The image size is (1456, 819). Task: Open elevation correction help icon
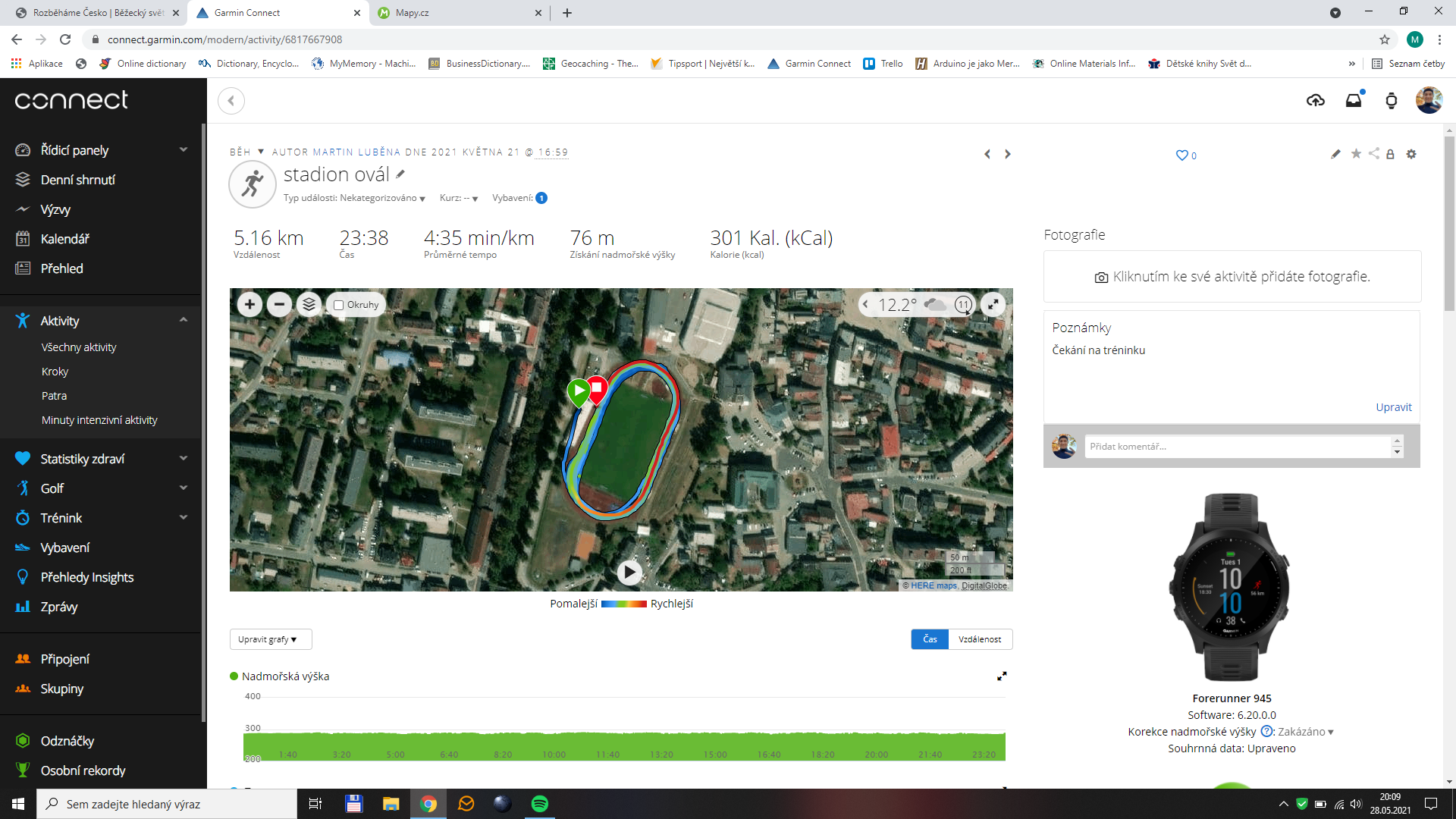1266,732
